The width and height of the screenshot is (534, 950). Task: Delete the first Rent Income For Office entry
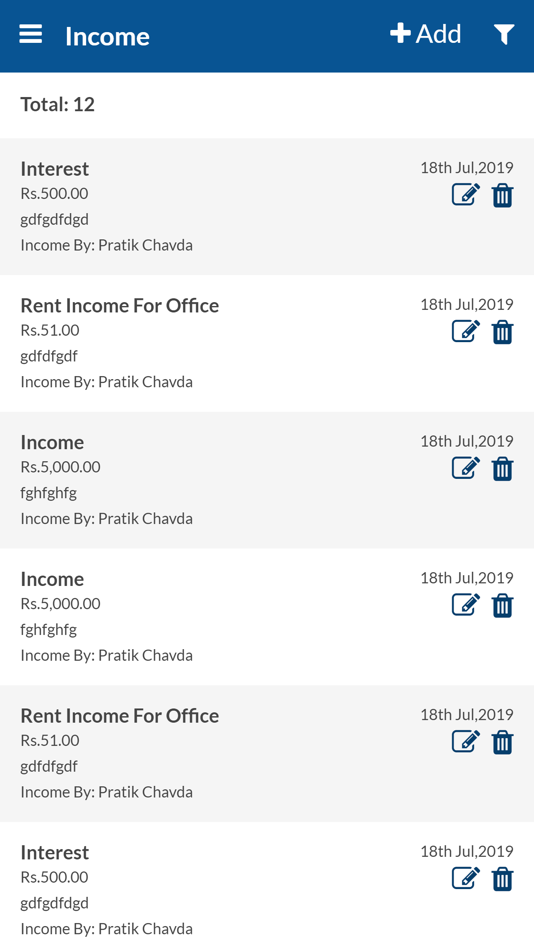pyautogui.click(x=502, y=332)
